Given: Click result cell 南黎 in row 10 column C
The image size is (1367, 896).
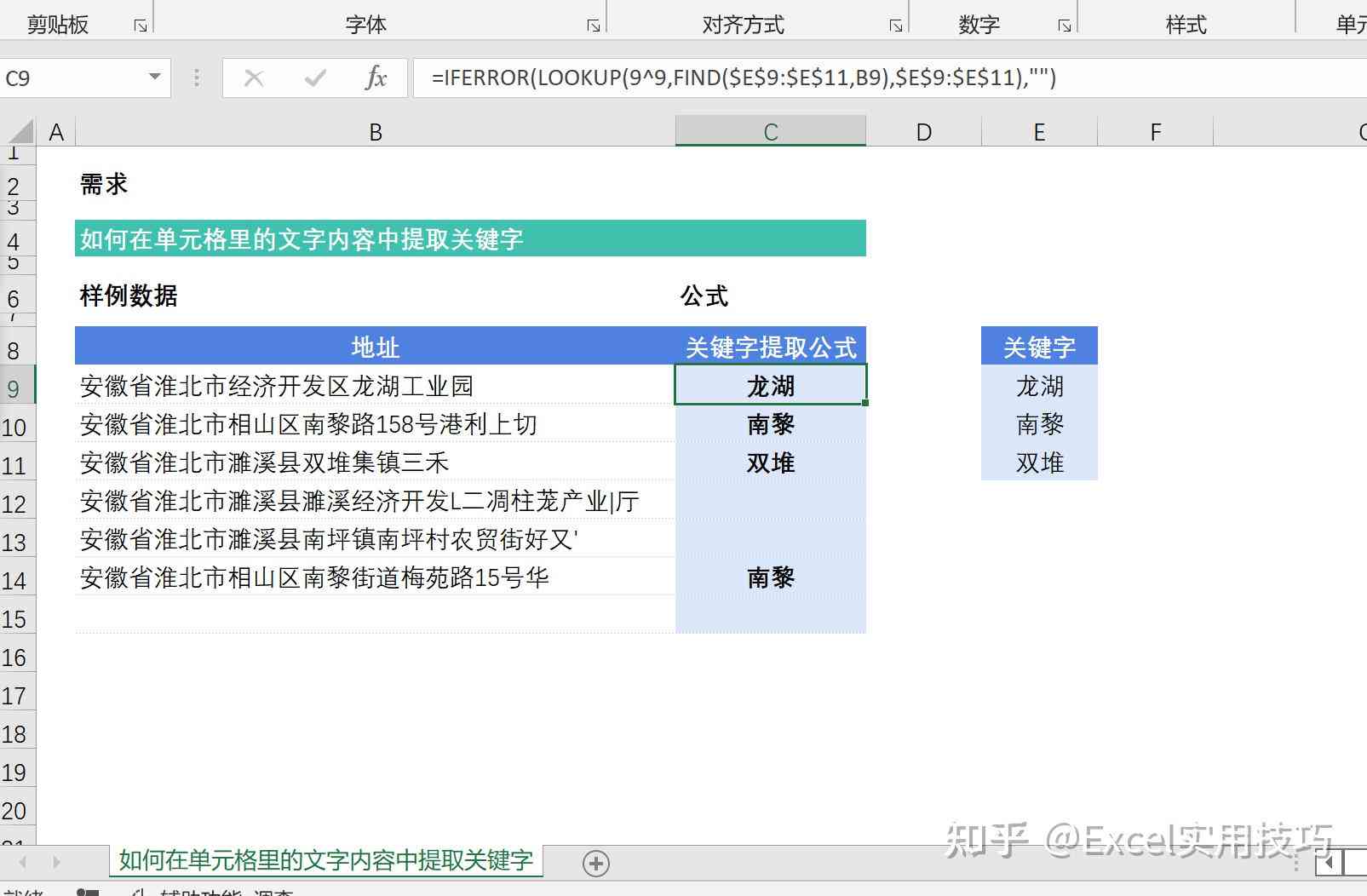Looking at the screenshot, I should [771, 423].
